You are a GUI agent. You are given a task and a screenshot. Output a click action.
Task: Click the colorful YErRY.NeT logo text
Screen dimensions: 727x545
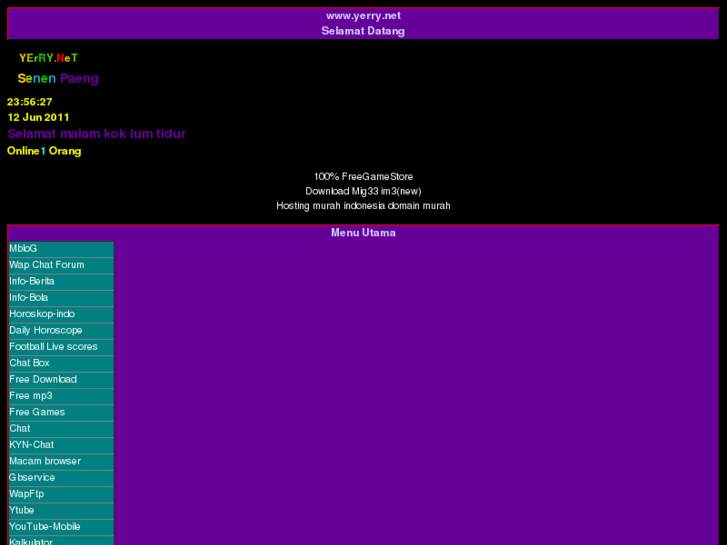pos(48,58)
